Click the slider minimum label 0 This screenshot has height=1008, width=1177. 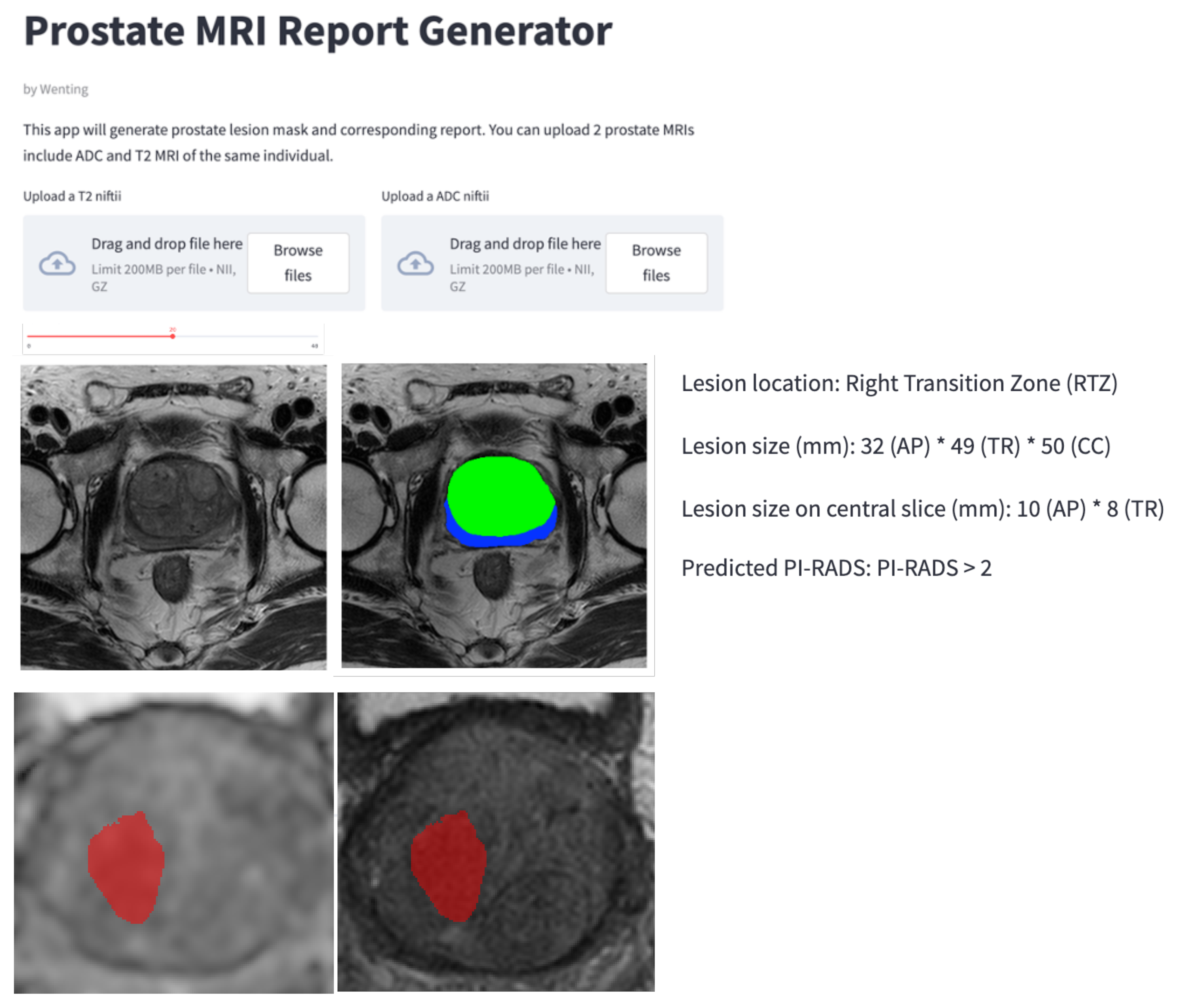pyautogui.click(x=29, y=346)
